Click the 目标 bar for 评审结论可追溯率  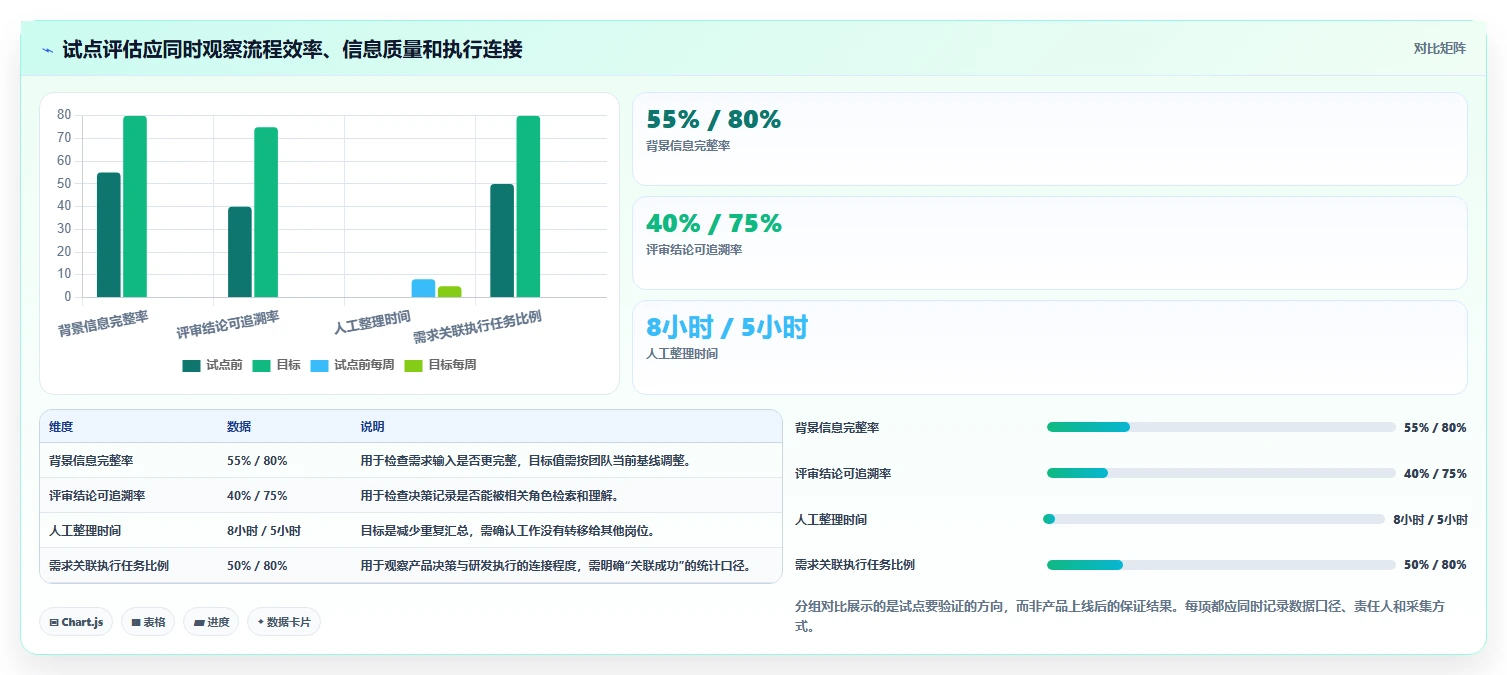[266, 212]
